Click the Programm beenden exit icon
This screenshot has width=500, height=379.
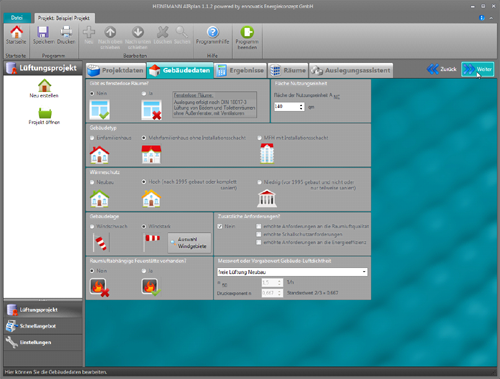(x=247, y=32)
